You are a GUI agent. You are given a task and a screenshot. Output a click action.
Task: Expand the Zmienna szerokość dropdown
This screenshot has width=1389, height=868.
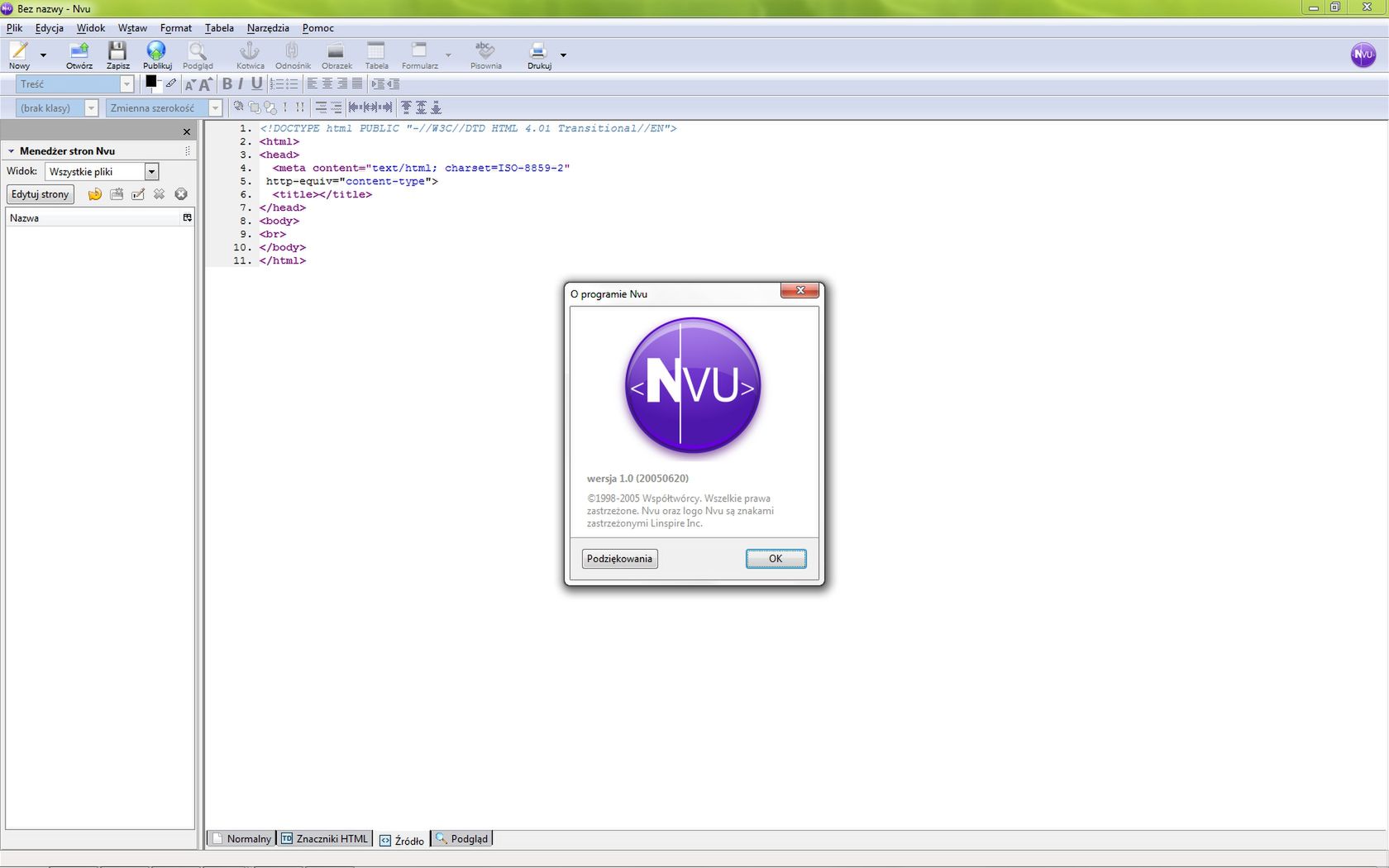[x=215, y=107]
